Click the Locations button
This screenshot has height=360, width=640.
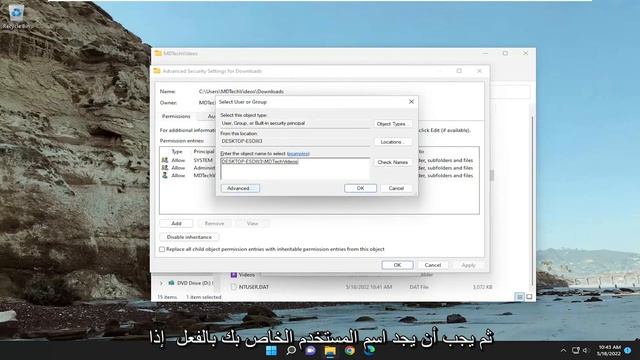pos(393,142)
